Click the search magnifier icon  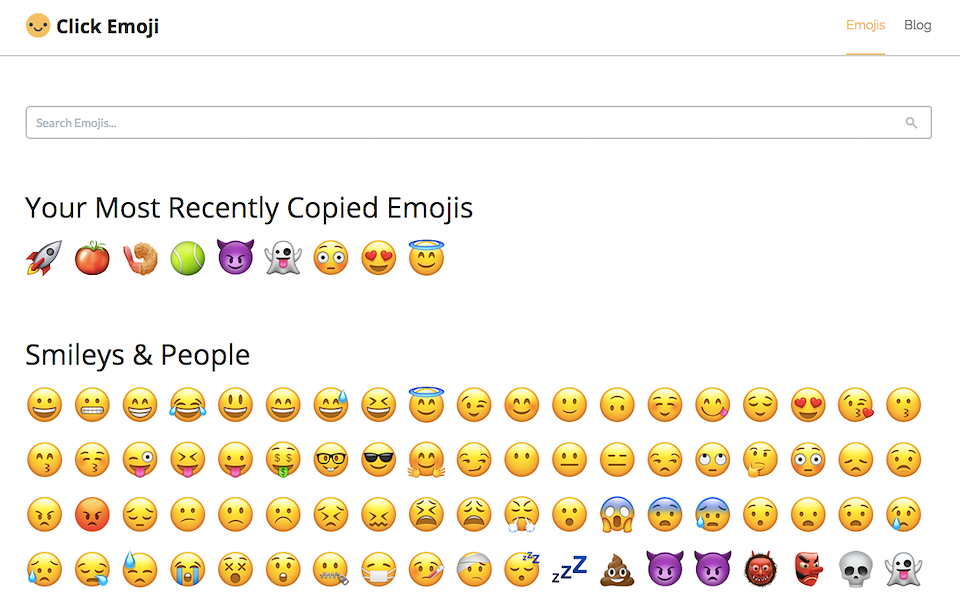tap(911, 123)
